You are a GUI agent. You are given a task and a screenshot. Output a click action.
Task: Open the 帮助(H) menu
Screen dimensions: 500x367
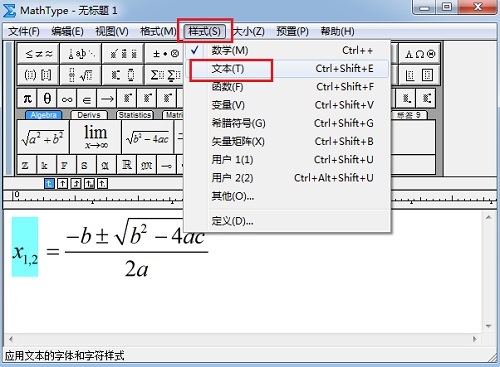coord(337,32)
